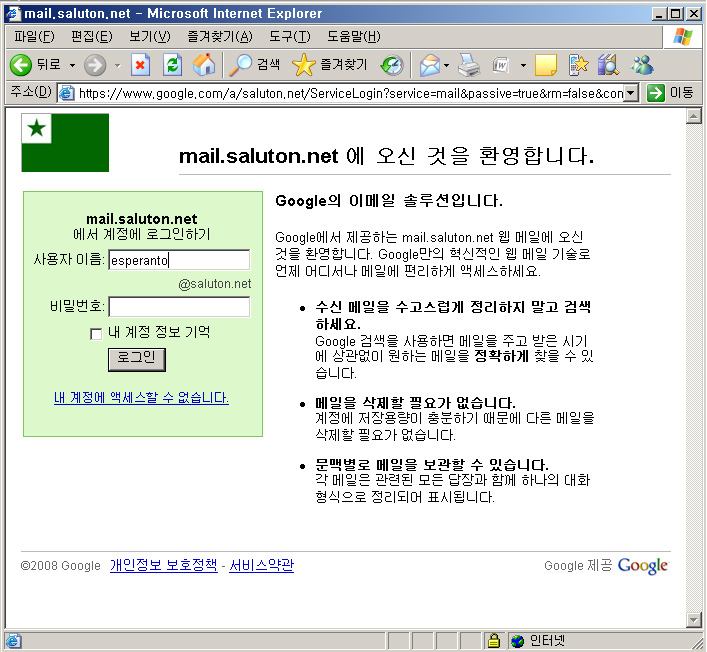Click the yellow note toolbar icon

click(x=546, y=65)
